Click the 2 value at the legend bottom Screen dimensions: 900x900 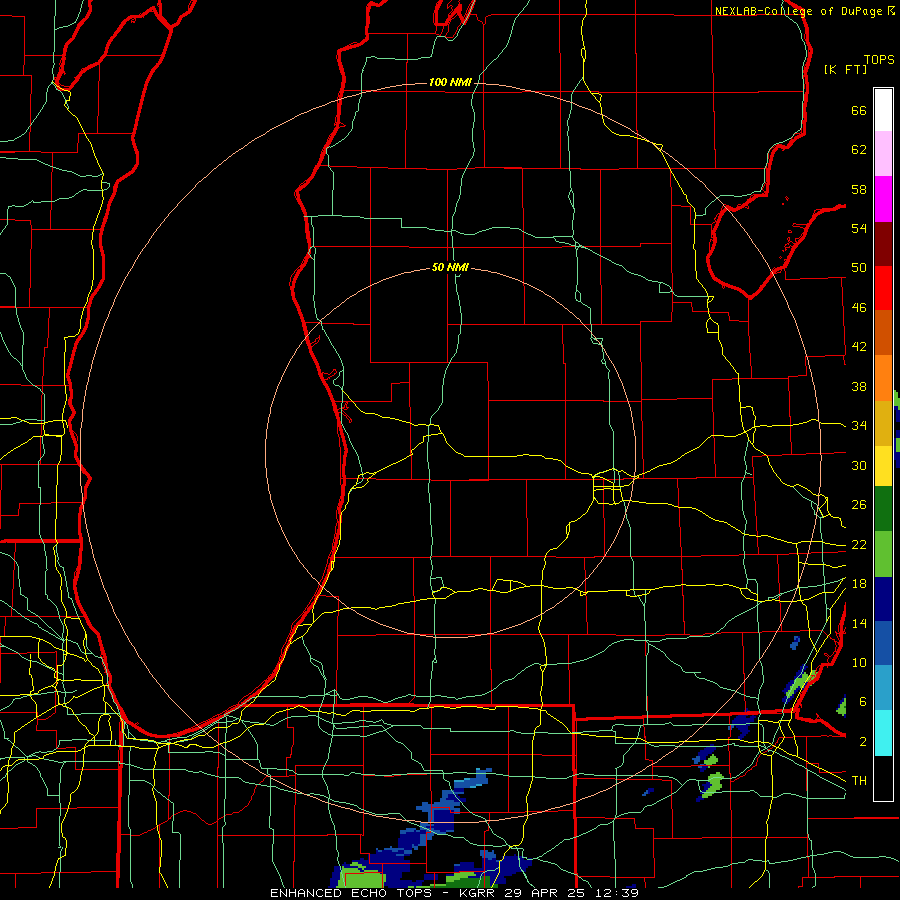click(x=863, y=742)
